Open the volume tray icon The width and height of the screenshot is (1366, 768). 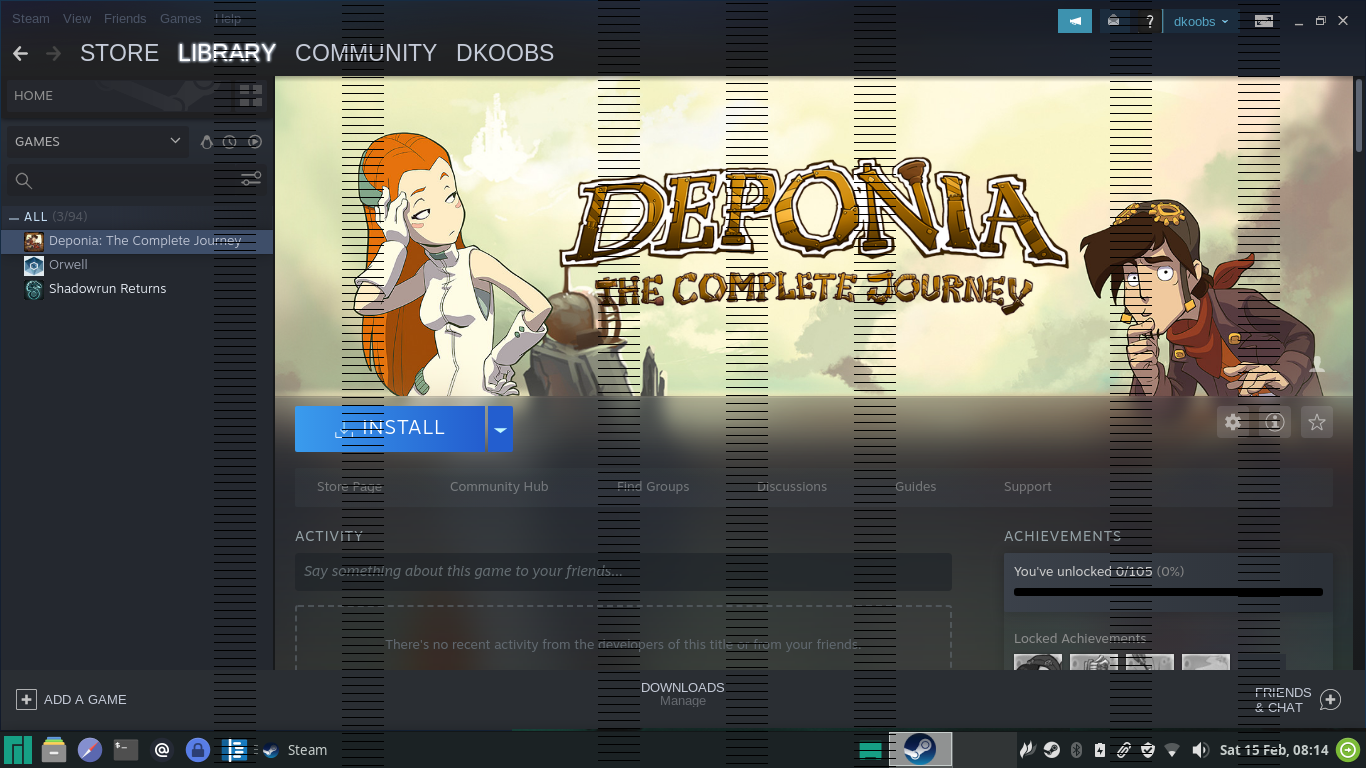click(x=1200, y=750)
